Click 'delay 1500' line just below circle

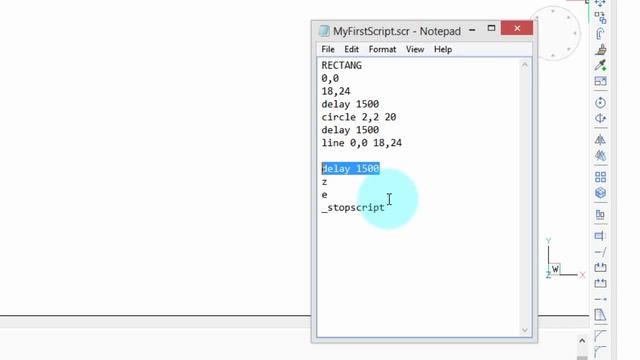click(x=350, y=130)
